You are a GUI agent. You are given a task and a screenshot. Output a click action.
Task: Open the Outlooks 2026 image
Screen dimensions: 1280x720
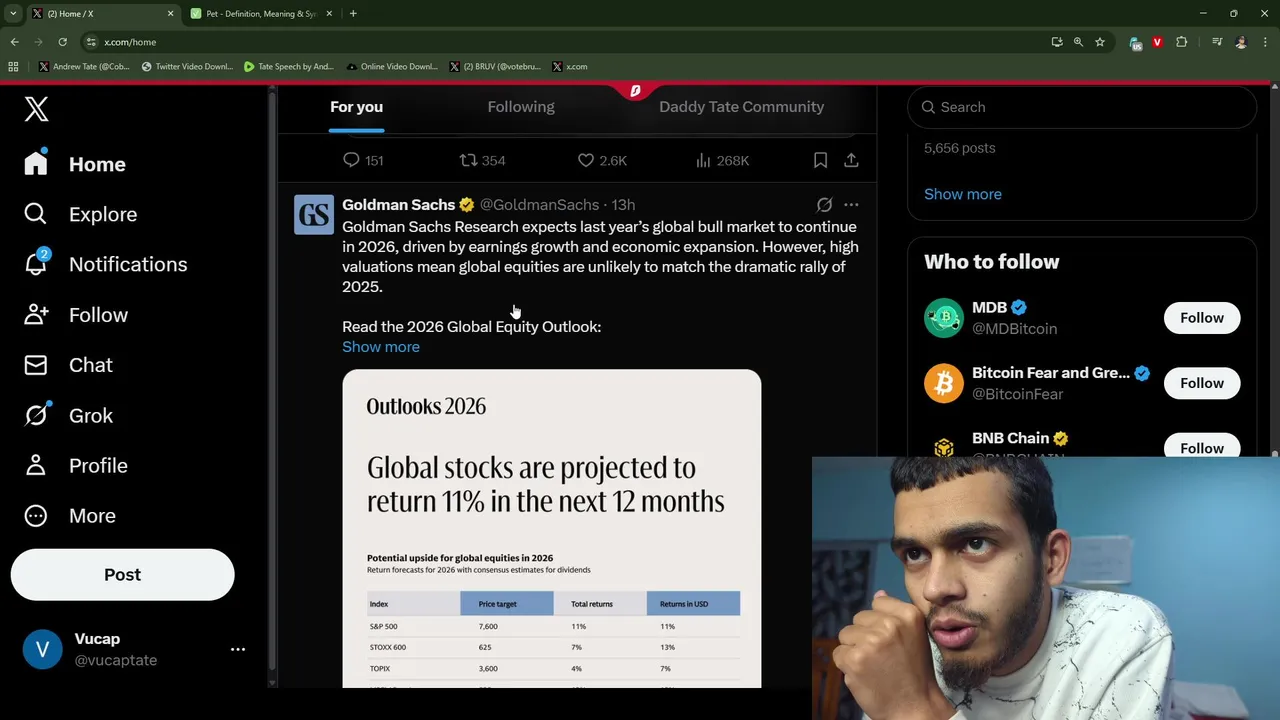[551, 528]
